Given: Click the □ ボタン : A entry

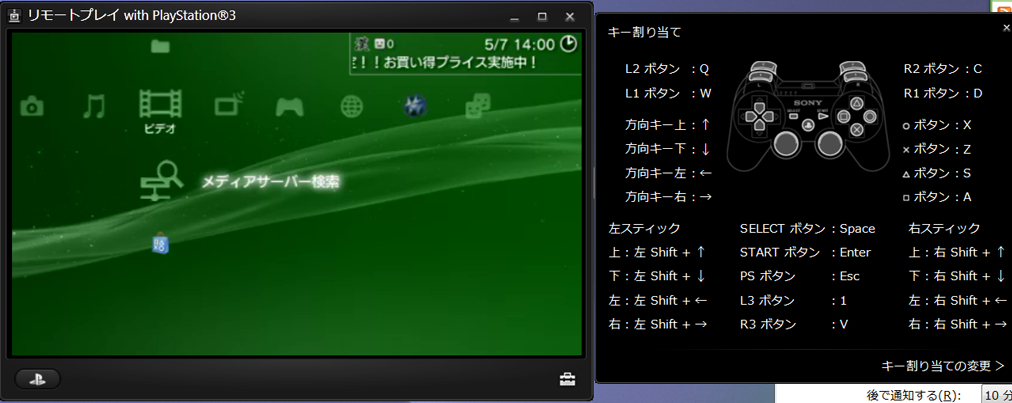Looking at the screenshot, I should tap(937, 197).
